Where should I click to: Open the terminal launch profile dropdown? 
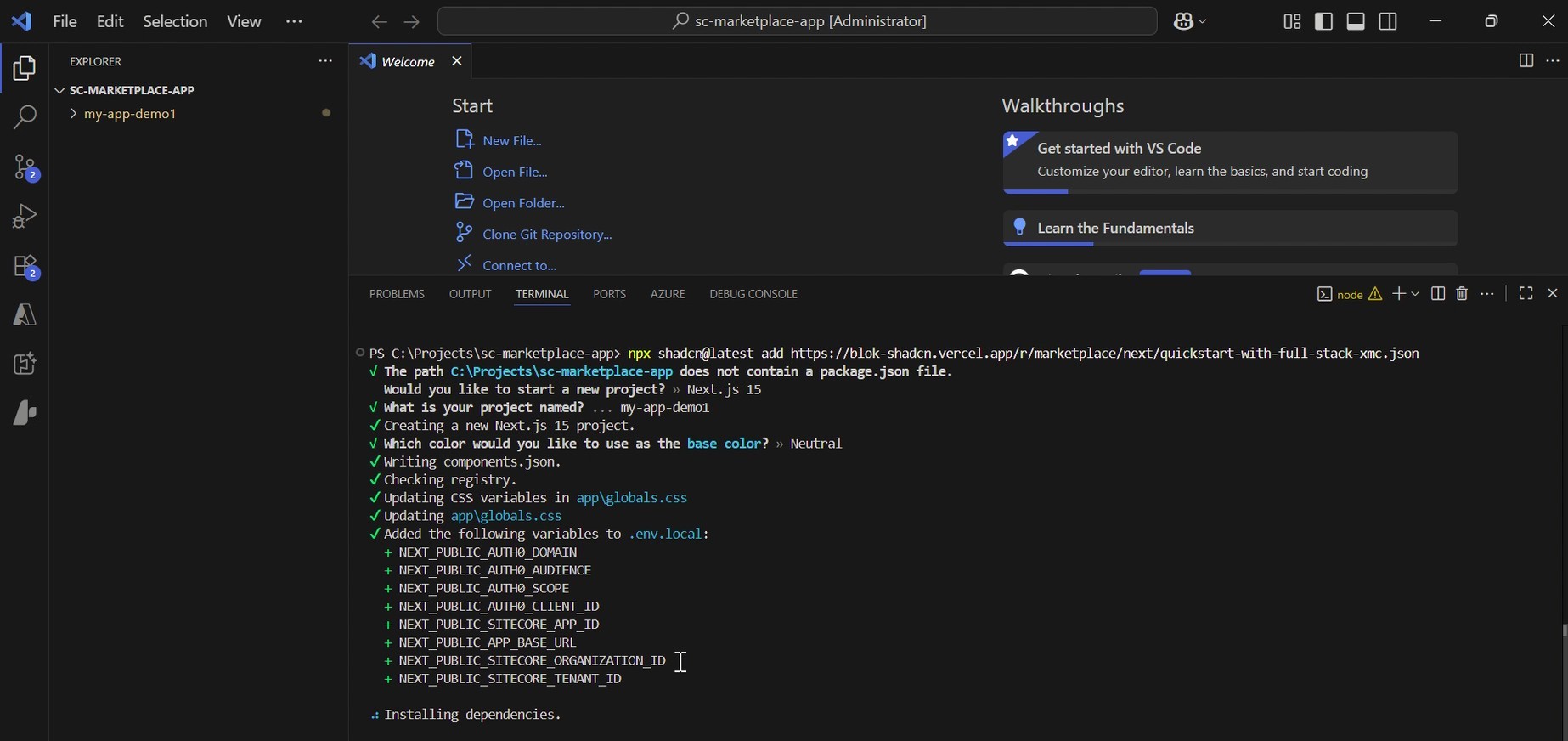pyautogui.click(x=1415, y=294)
